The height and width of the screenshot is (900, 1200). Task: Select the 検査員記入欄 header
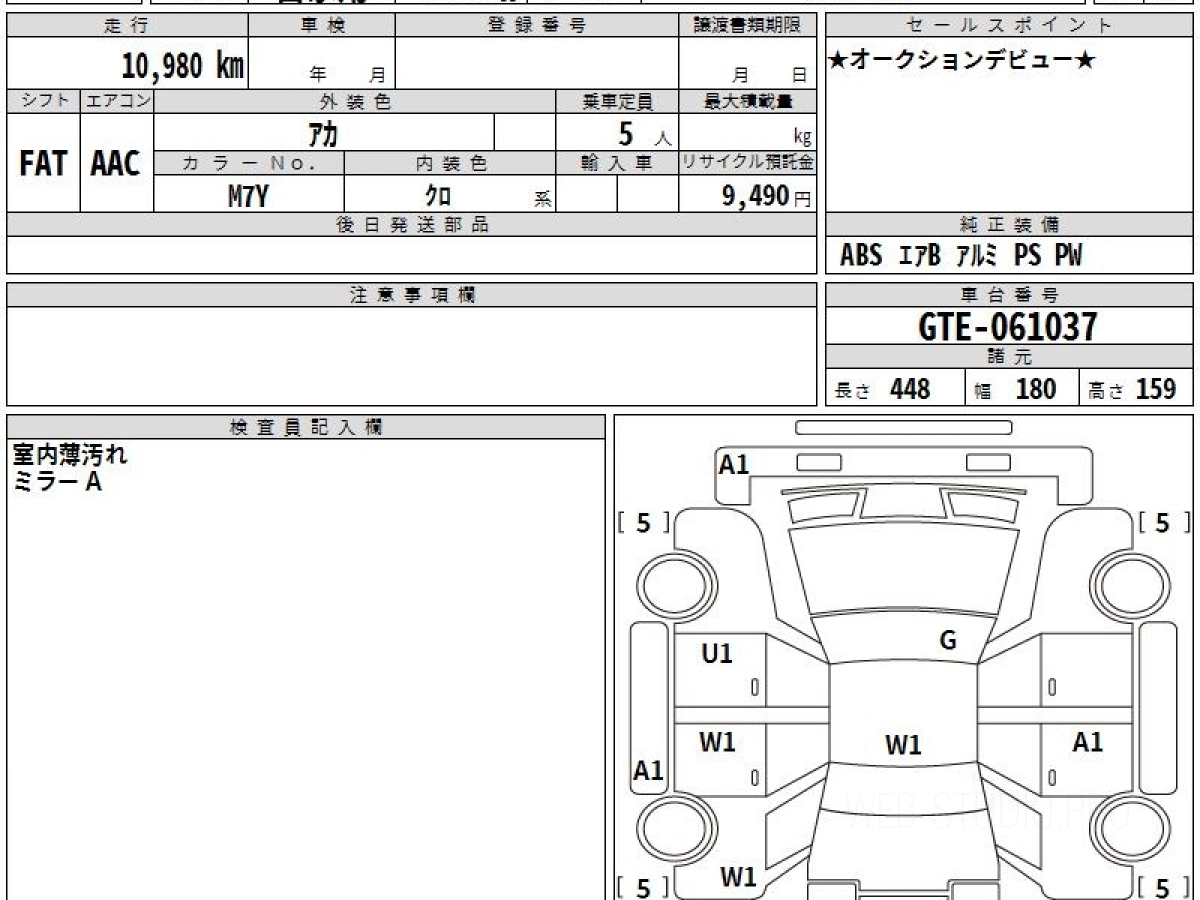click(x=305, y=427)
